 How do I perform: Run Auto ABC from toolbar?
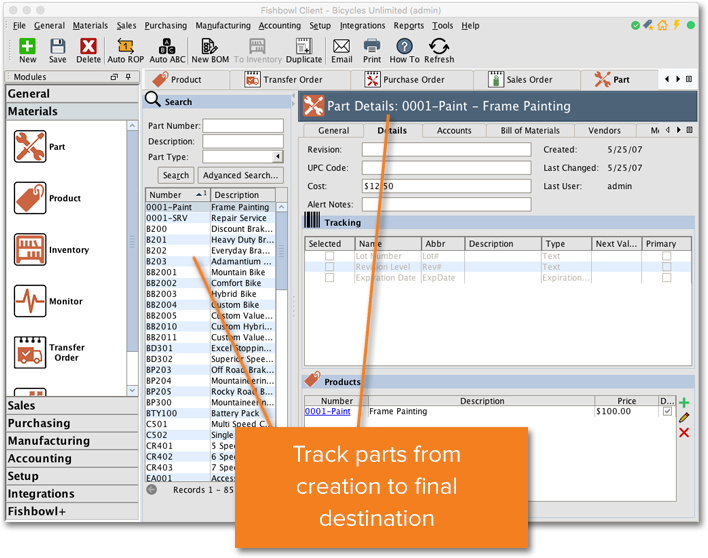point(167,50)
